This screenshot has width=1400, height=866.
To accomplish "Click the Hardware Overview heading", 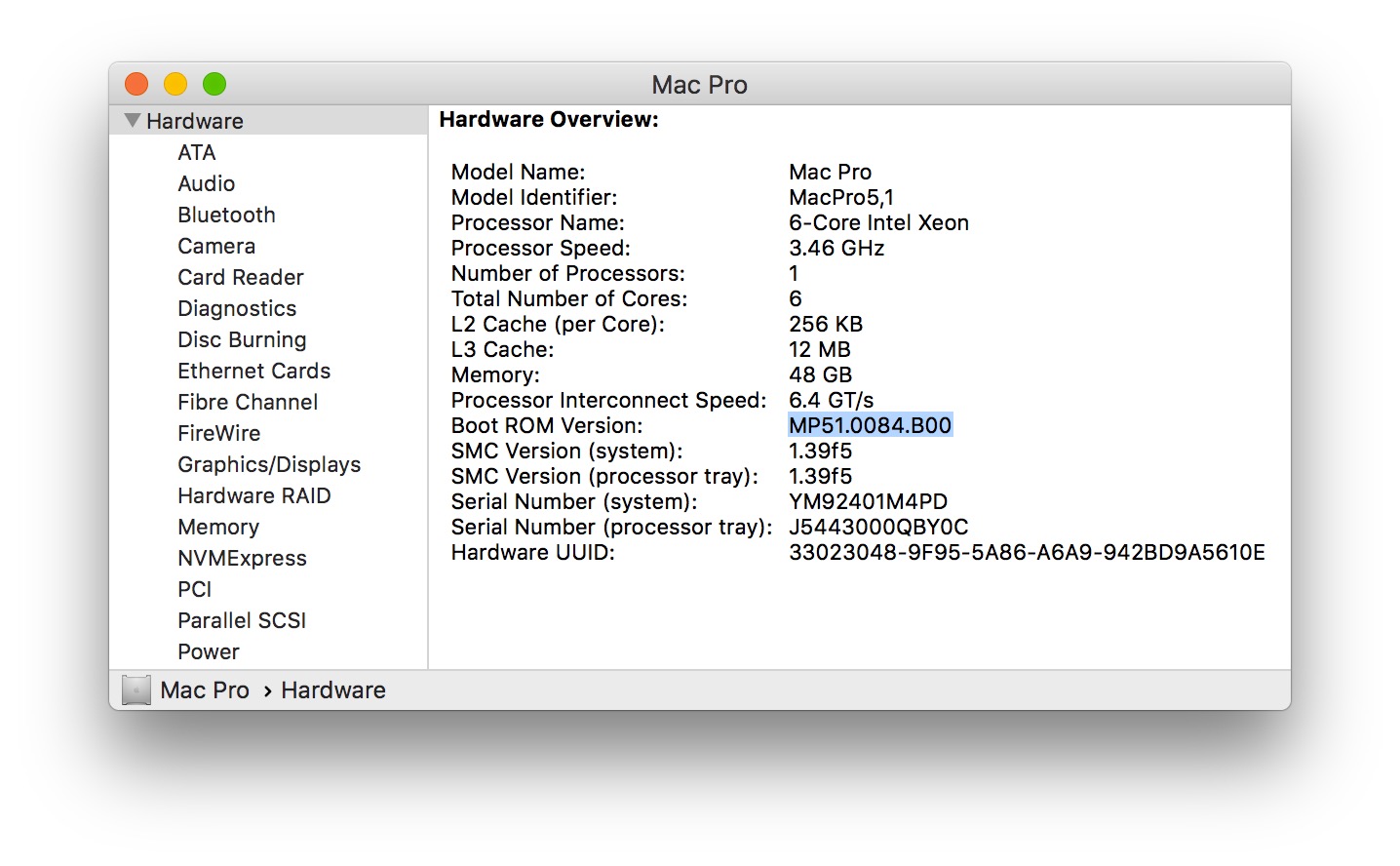I will pyautogui.click(x=549, y=119).
